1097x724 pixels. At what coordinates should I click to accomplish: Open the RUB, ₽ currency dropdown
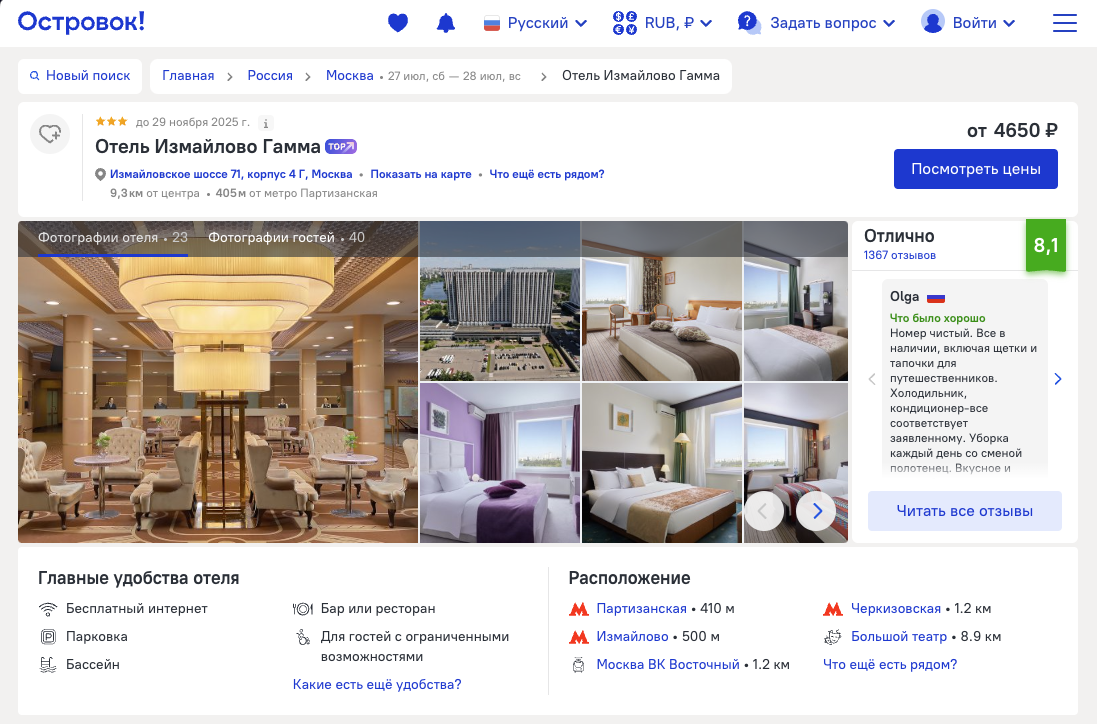pos(663,23)
